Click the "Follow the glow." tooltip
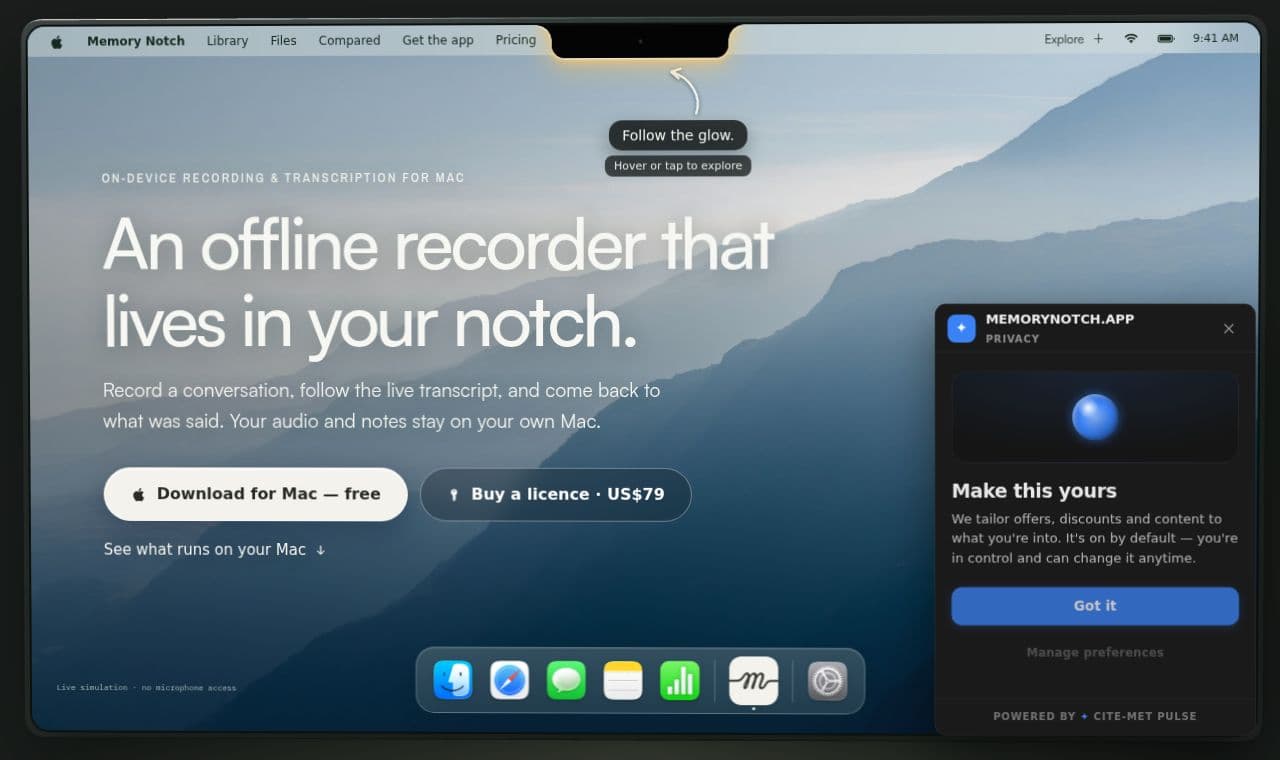This screenshot has width=1280, height=760. click(x=678, y=135)
